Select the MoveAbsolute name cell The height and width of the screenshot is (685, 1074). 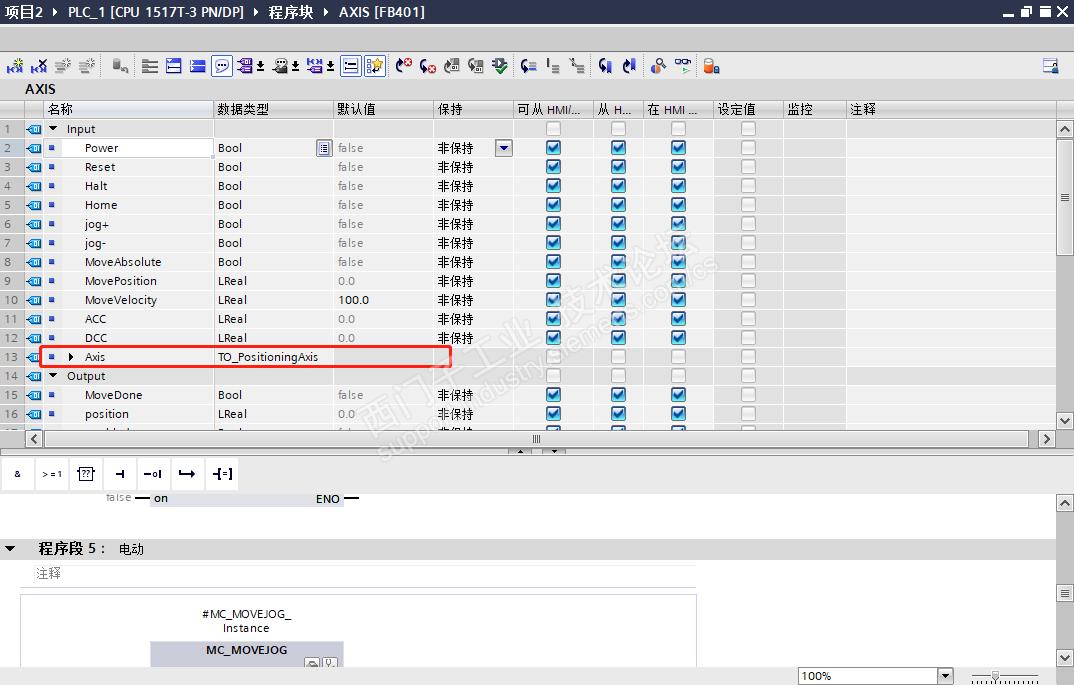[x=123, y=262]
